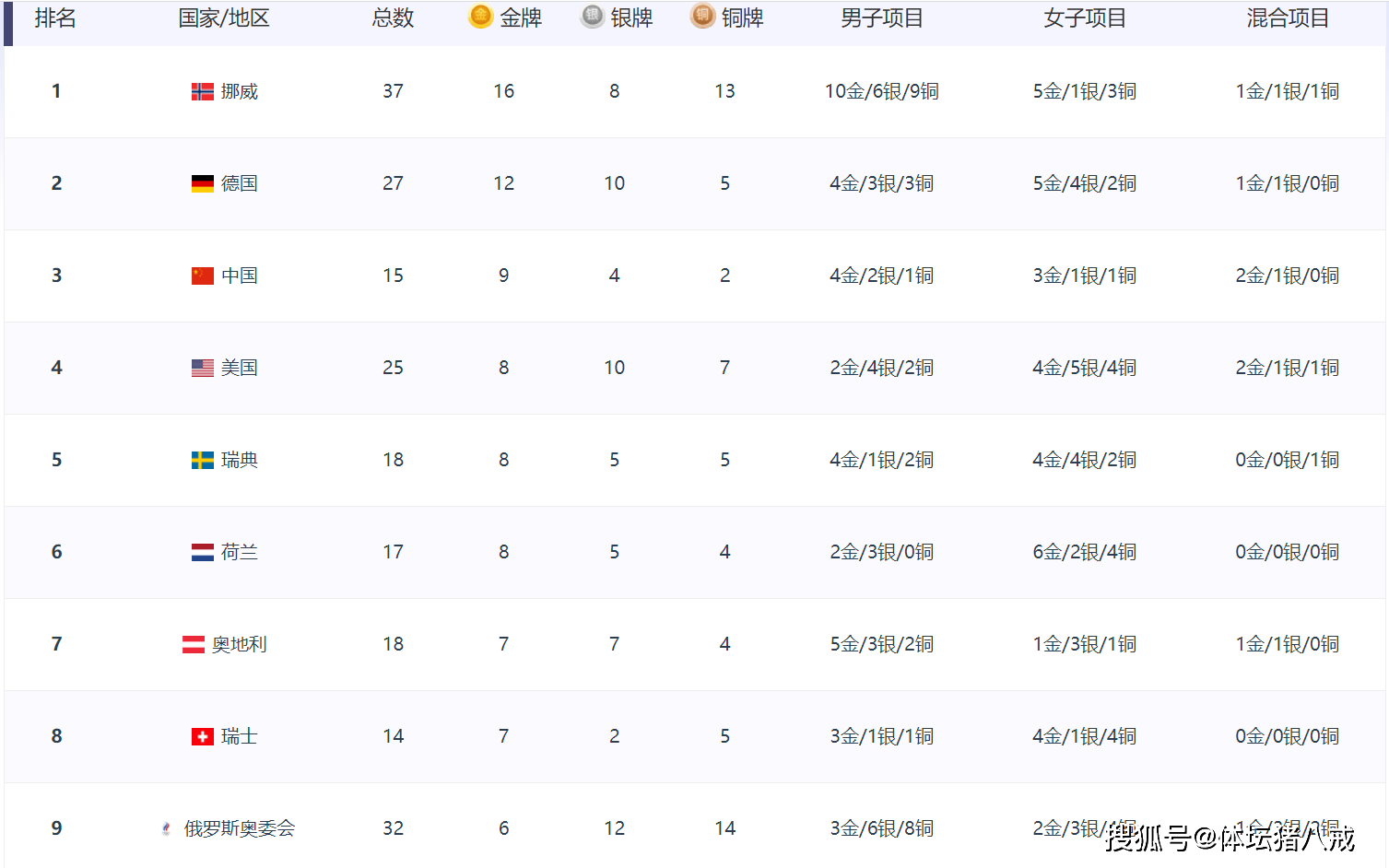Select the 男子项目 column header
Image resolution: width=1389 pixels, height=868 pixels.
click(x=882, y=18)
